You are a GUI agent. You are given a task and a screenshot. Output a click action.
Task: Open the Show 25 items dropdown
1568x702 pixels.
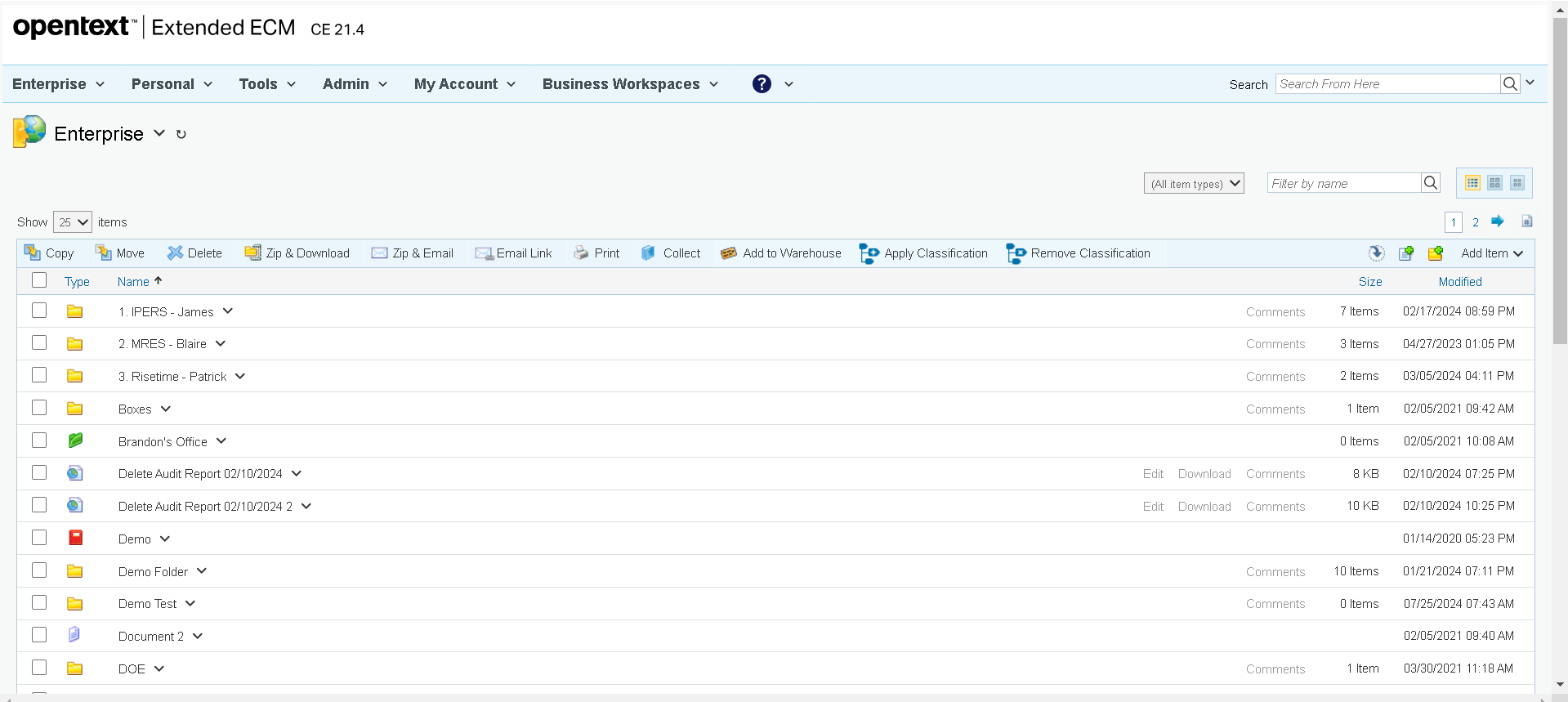click(73, 222)
